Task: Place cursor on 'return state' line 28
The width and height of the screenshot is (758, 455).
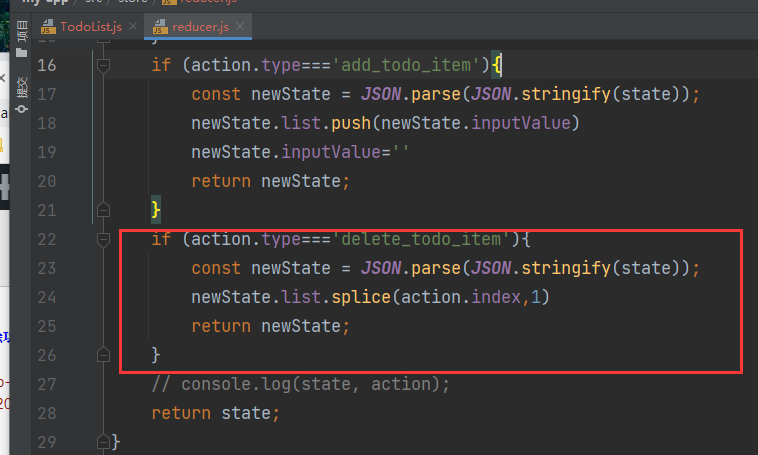Action: pyautogui.click(x=210, y=413)
